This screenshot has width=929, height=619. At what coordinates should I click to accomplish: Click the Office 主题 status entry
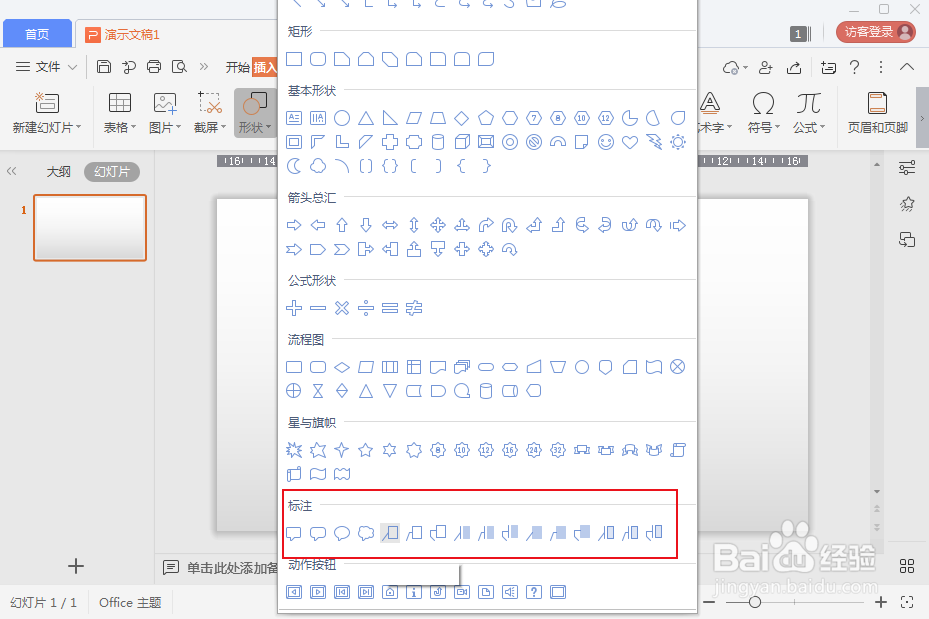[130, 602]
